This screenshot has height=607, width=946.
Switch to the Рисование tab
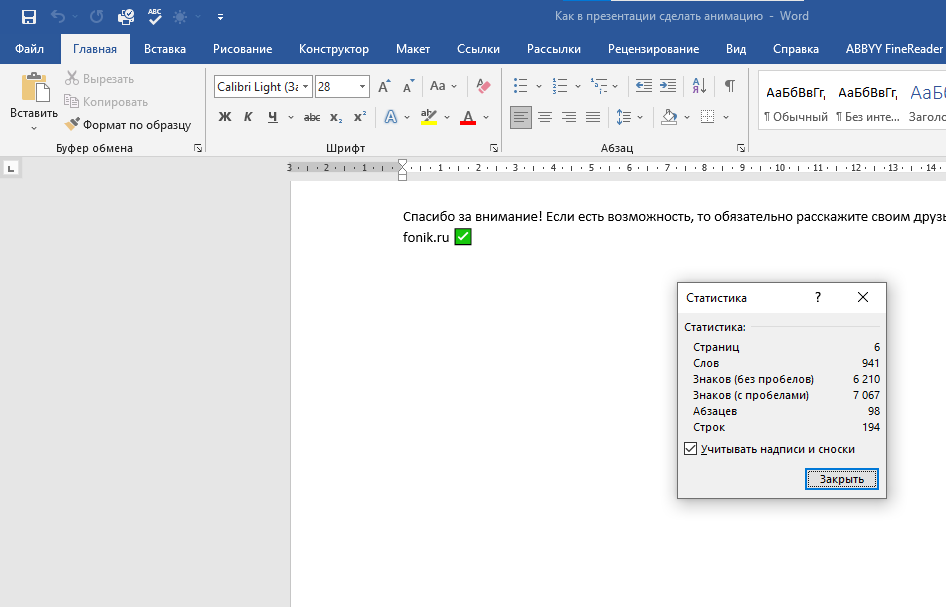pos(243,49)
